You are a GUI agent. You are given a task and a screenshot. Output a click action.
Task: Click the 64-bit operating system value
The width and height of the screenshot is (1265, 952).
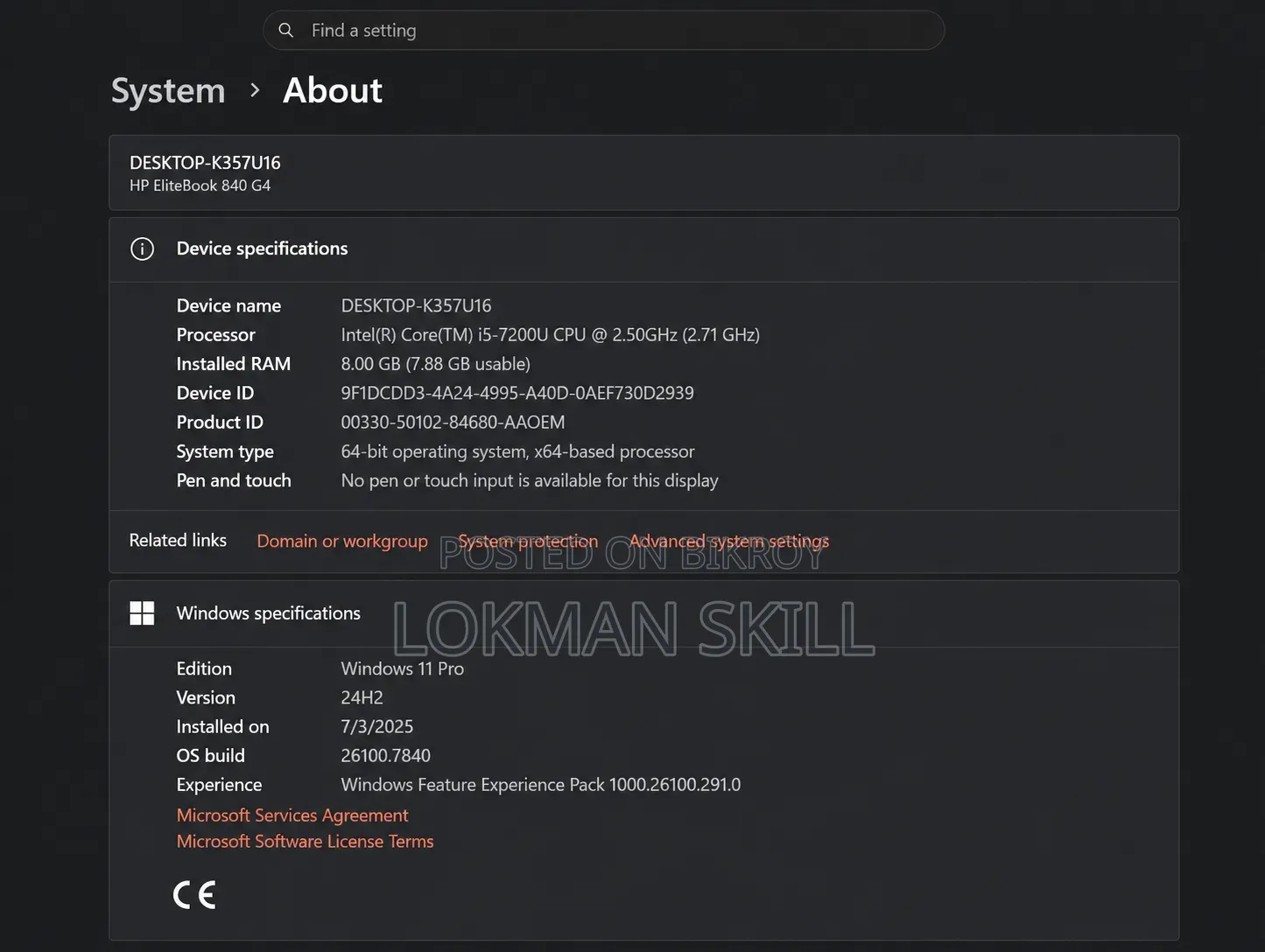[x=517, y=451]
